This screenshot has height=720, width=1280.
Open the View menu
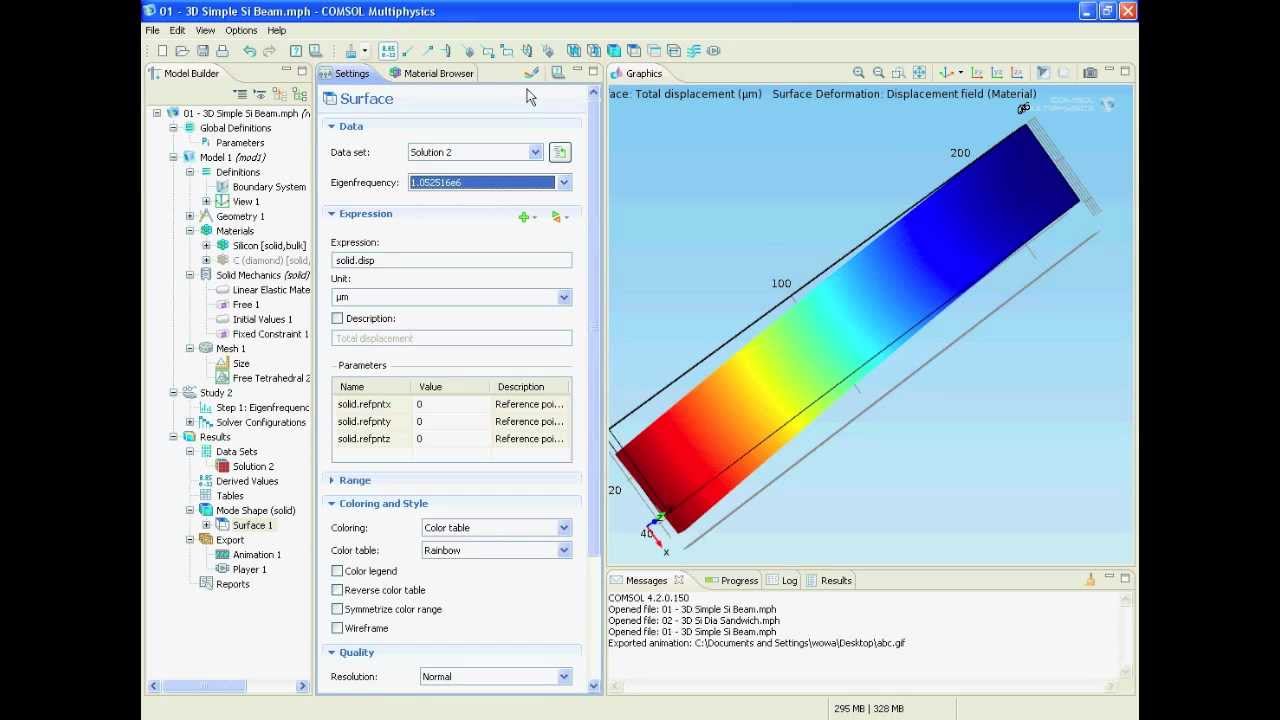click(205, 30)
